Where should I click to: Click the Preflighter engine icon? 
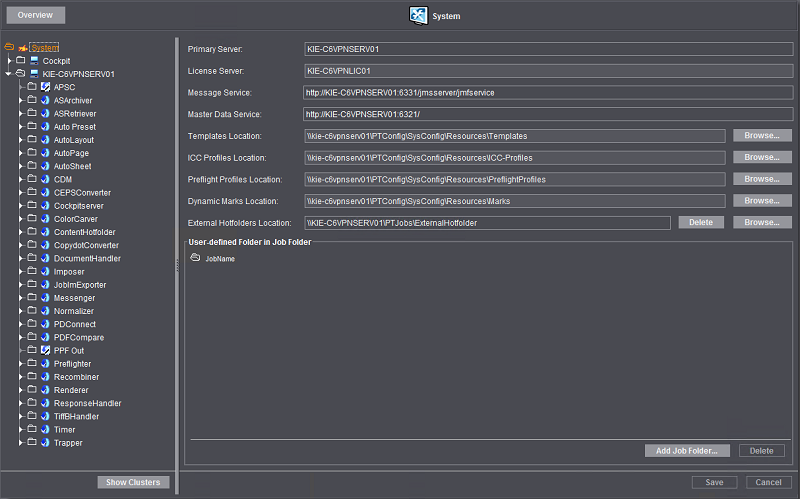[45, 364]
